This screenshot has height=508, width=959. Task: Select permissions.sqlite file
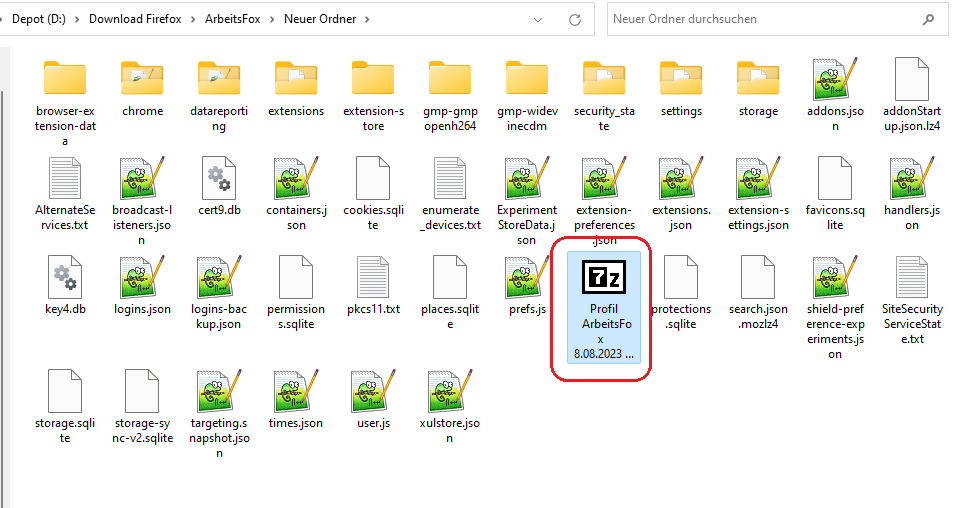[x=296, y=293]
